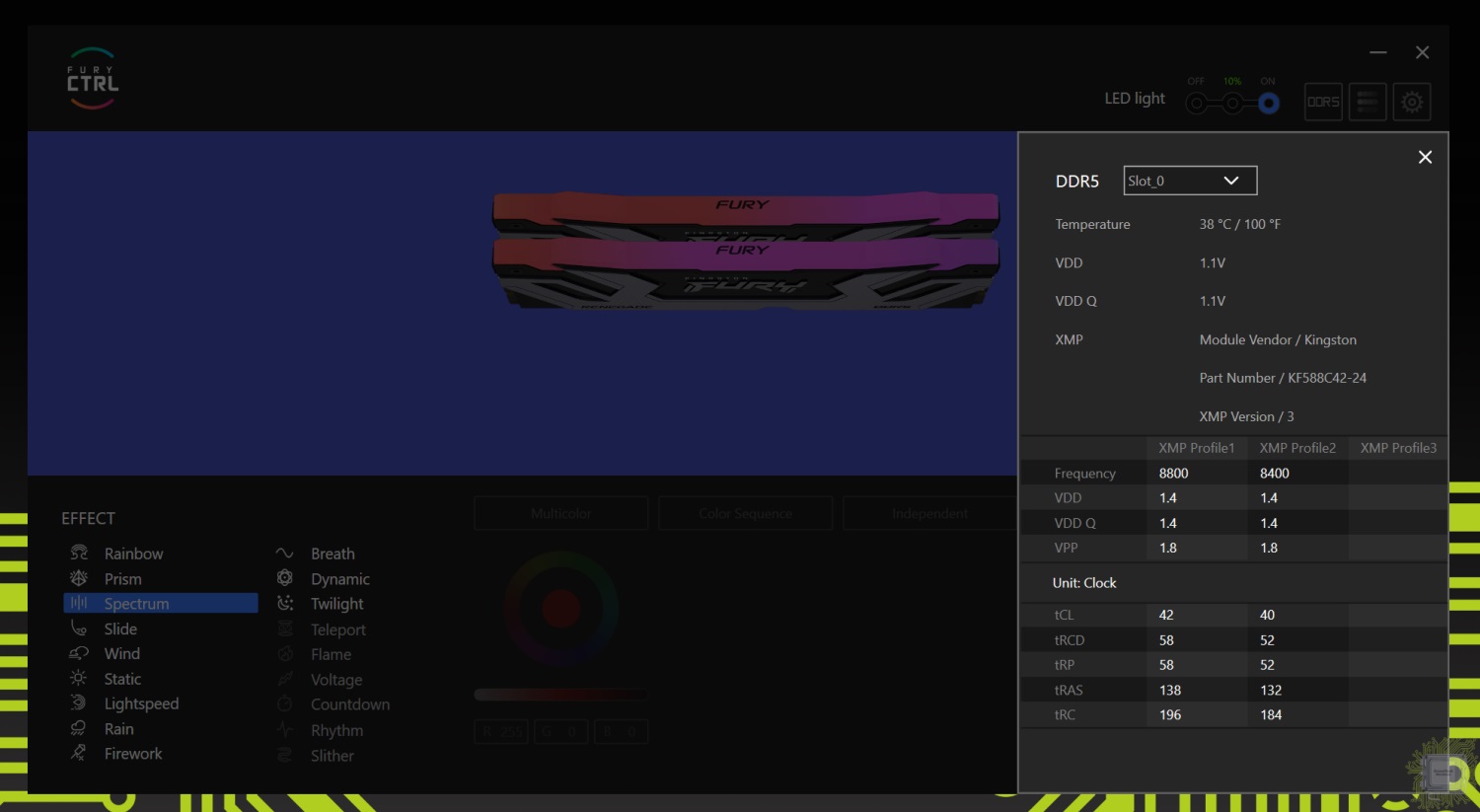Expand the Slot_0 dropdown
This screenshot has height=812, width=1480.
click(1190, 181)
